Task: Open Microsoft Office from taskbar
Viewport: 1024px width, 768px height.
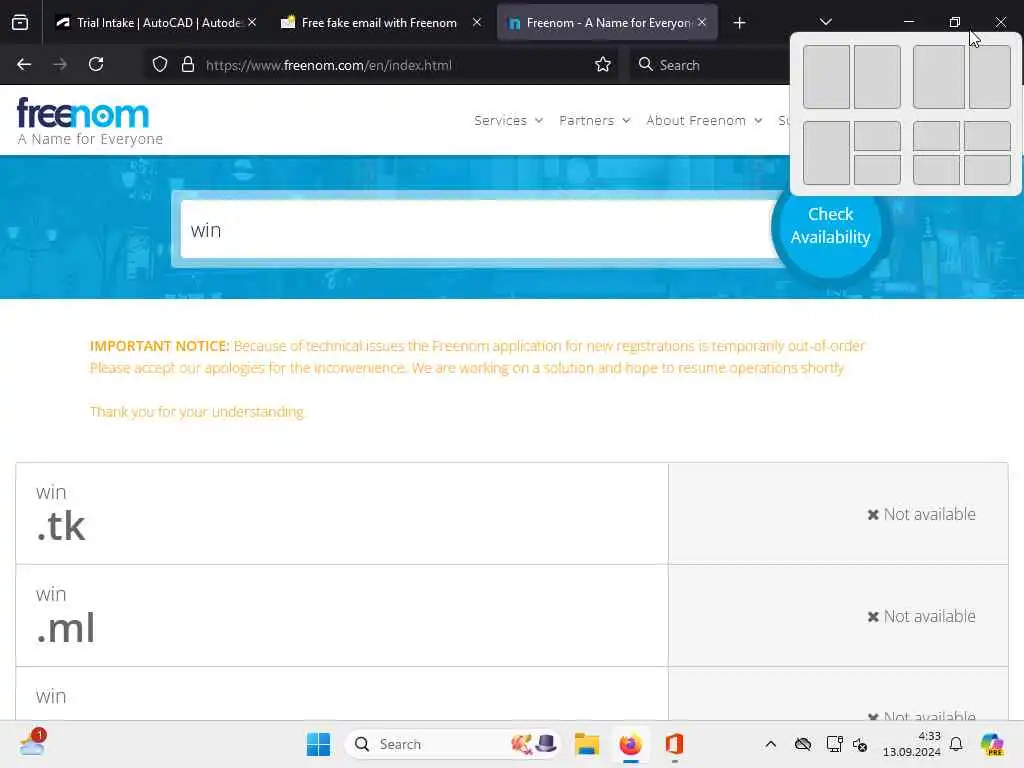Action: (x=674, y=744)
